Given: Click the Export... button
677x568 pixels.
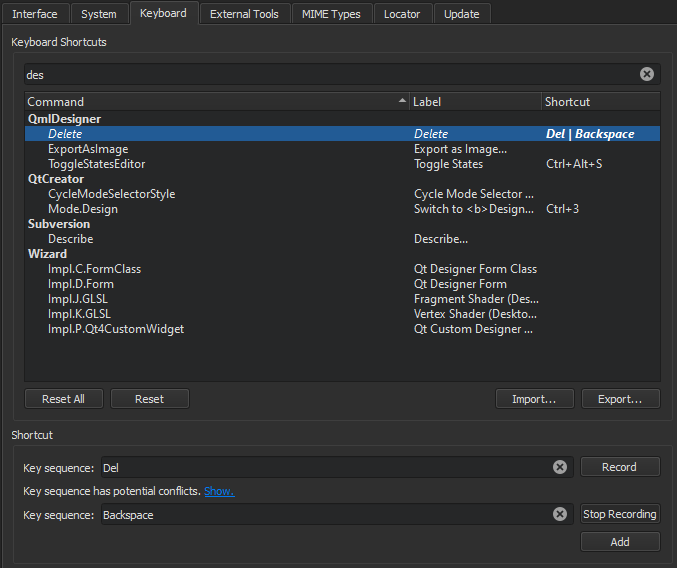Looking at the screenshot, I should point(620,399).
